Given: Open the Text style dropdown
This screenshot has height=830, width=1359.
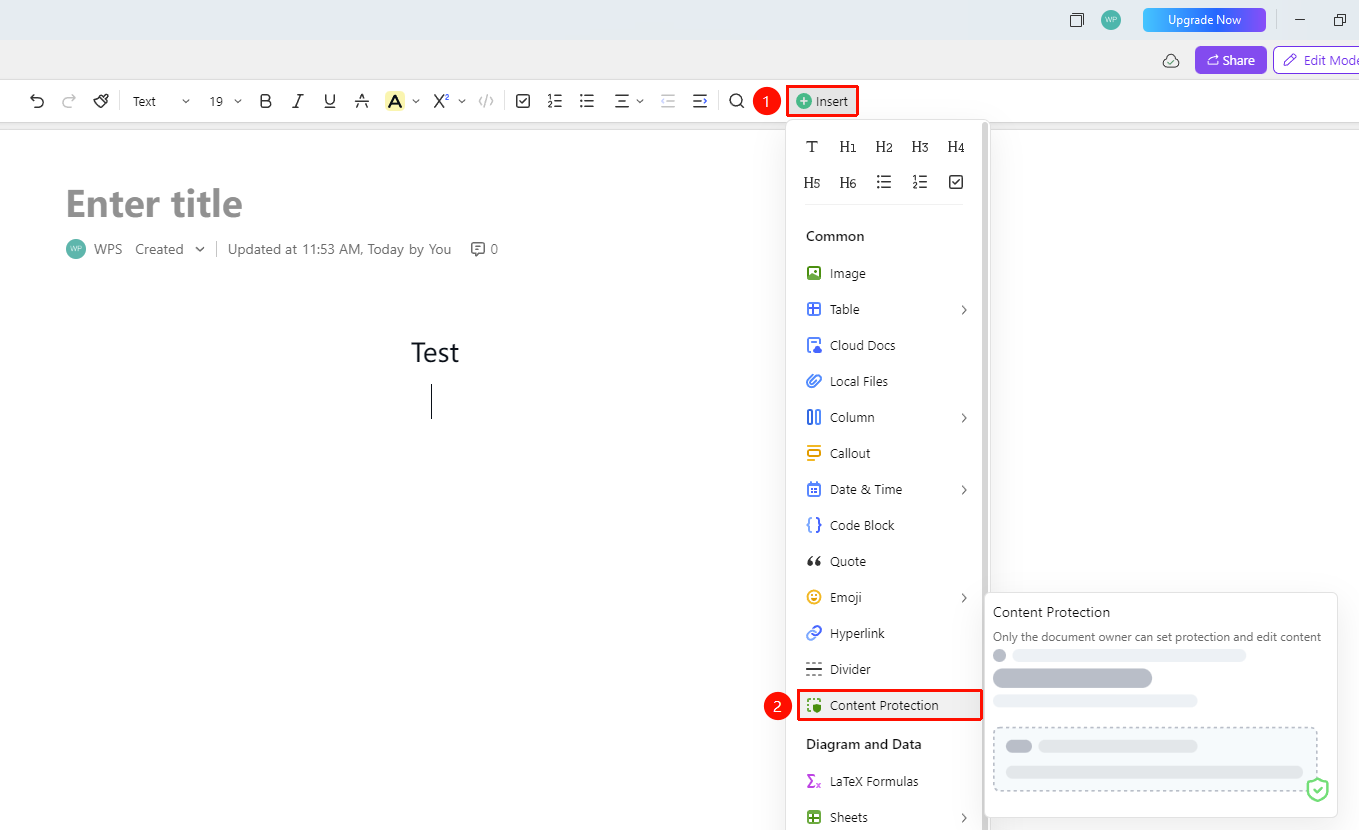Looking at the screenshot, I should tap(161, 101).
